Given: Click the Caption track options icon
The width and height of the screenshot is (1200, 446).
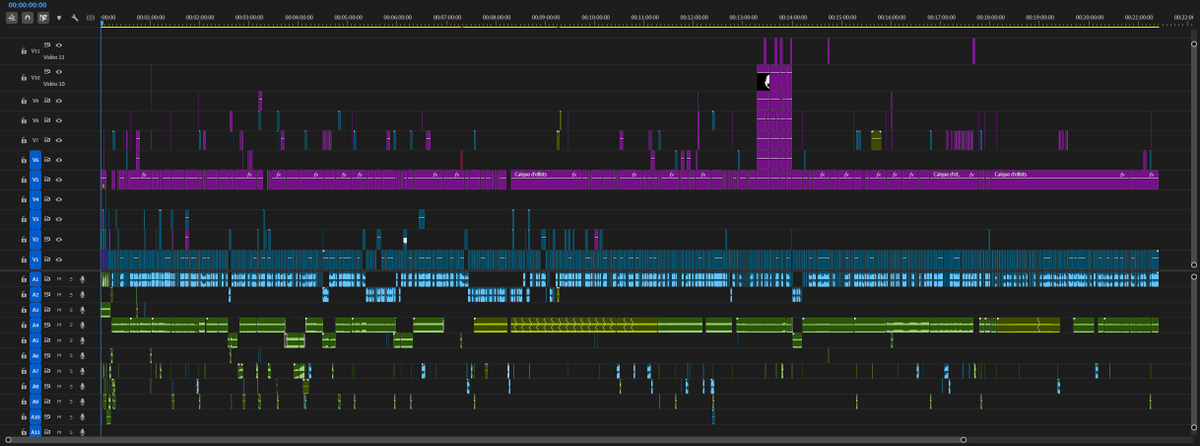Looking at the screenshot, I should tap(91, 18).
